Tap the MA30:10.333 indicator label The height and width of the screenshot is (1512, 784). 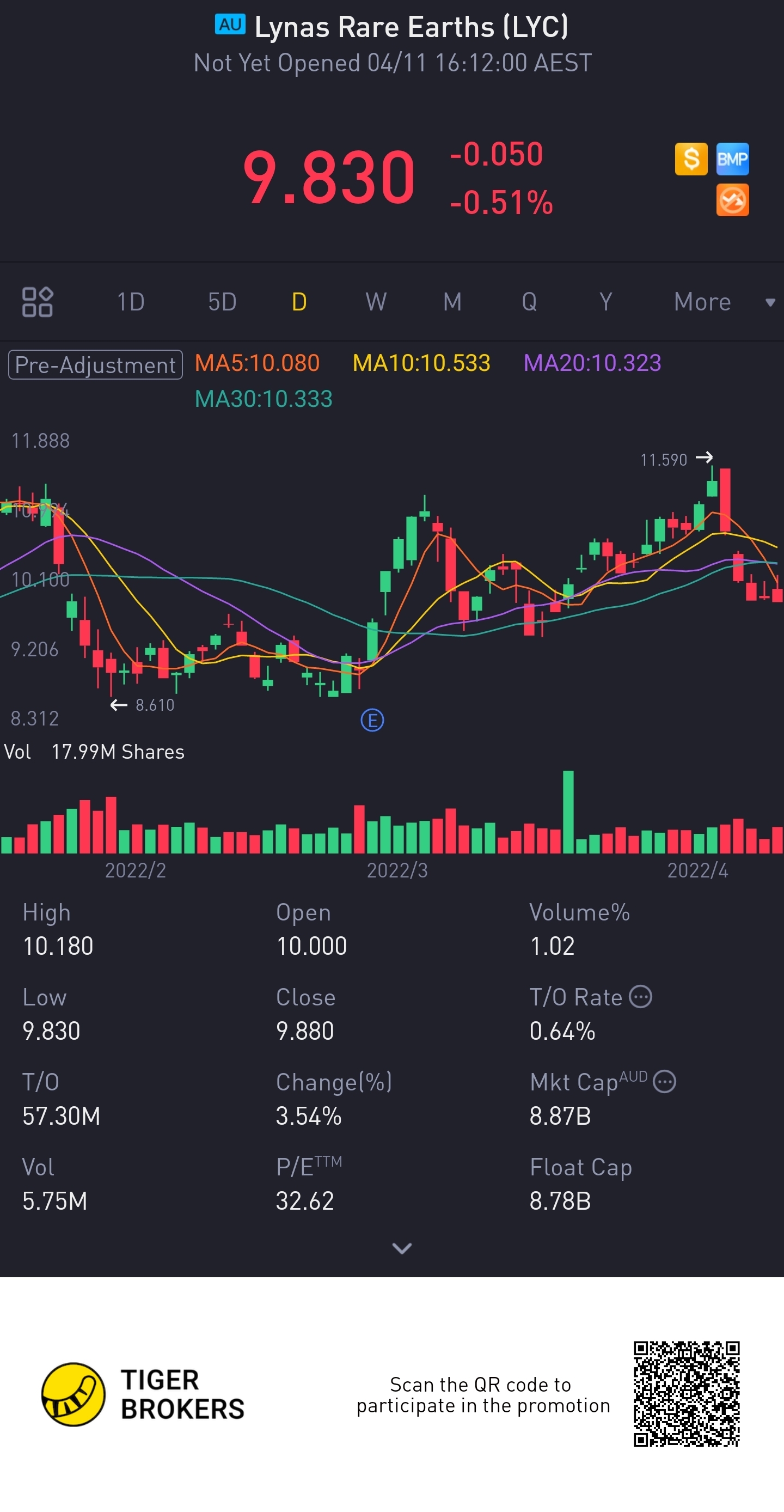(x=264, y=399)
